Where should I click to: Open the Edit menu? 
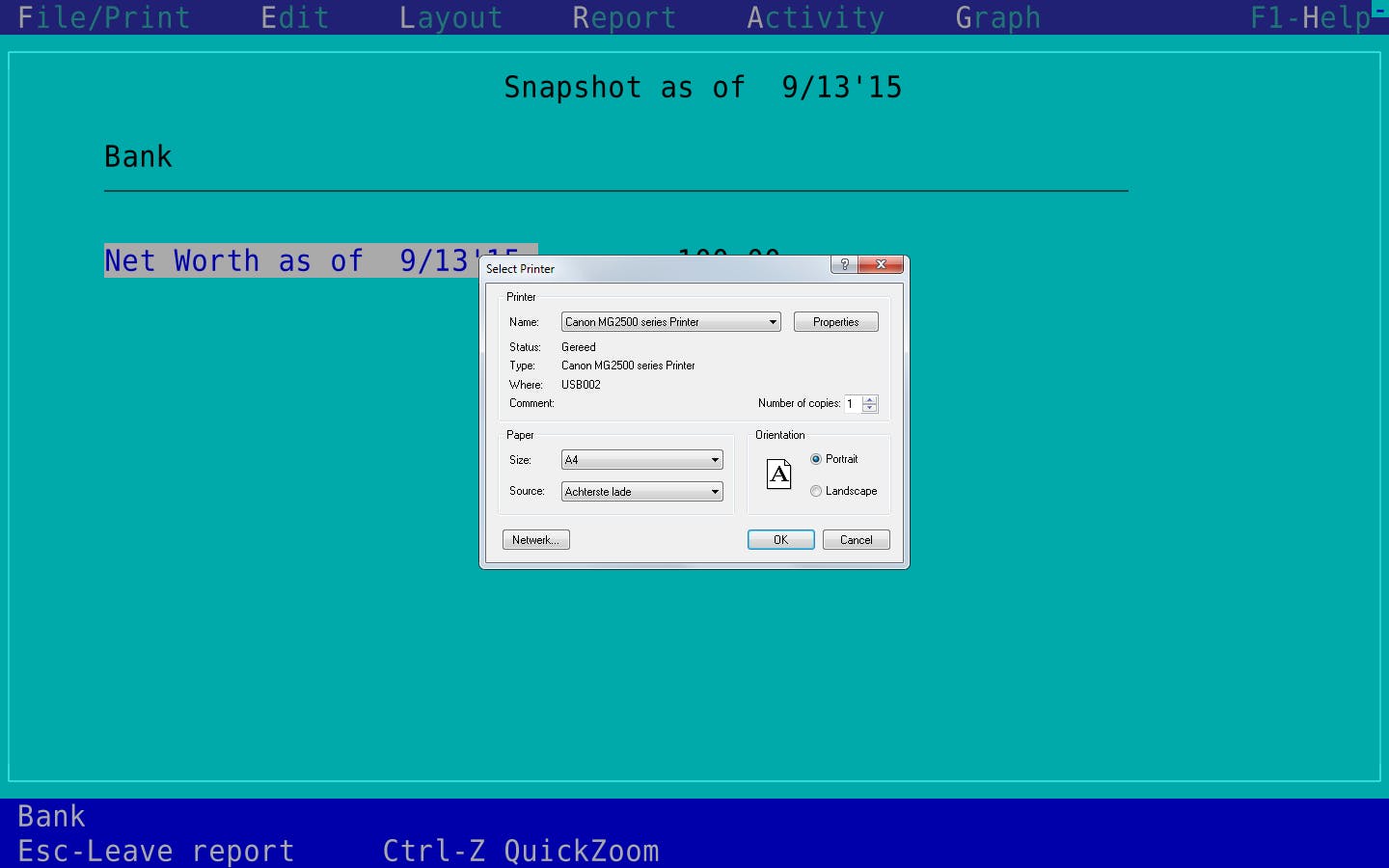[x=294, y=17]
